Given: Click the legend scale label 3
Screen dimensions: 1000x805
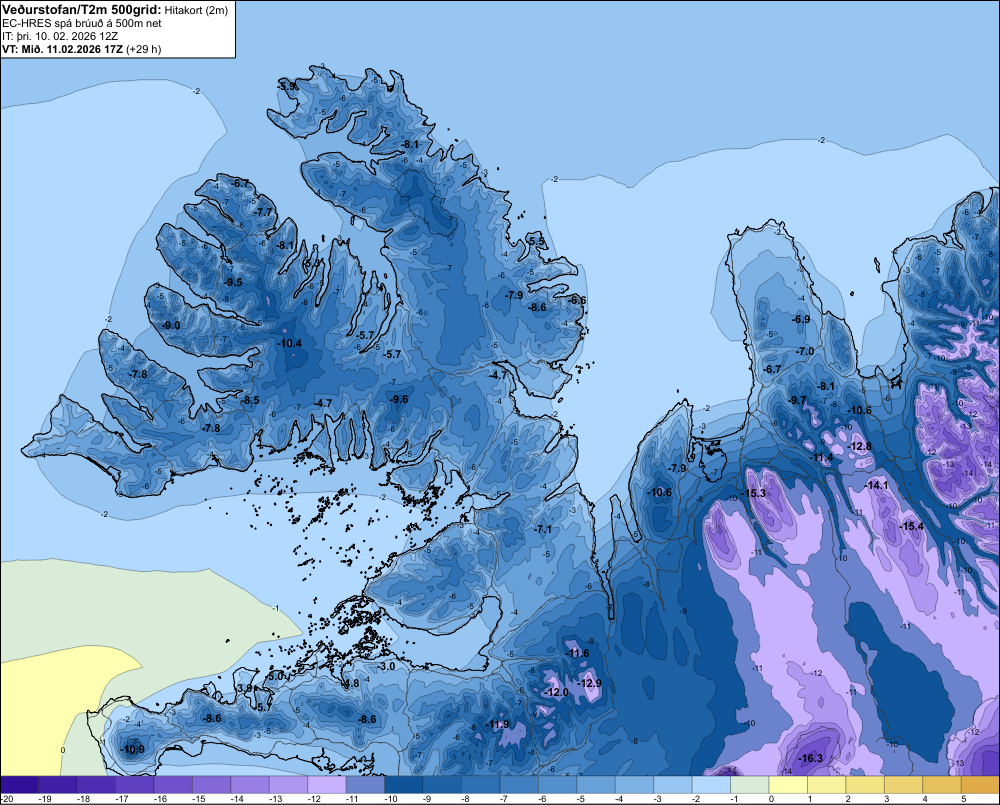Looking at the screenshot, I should 886,799.
